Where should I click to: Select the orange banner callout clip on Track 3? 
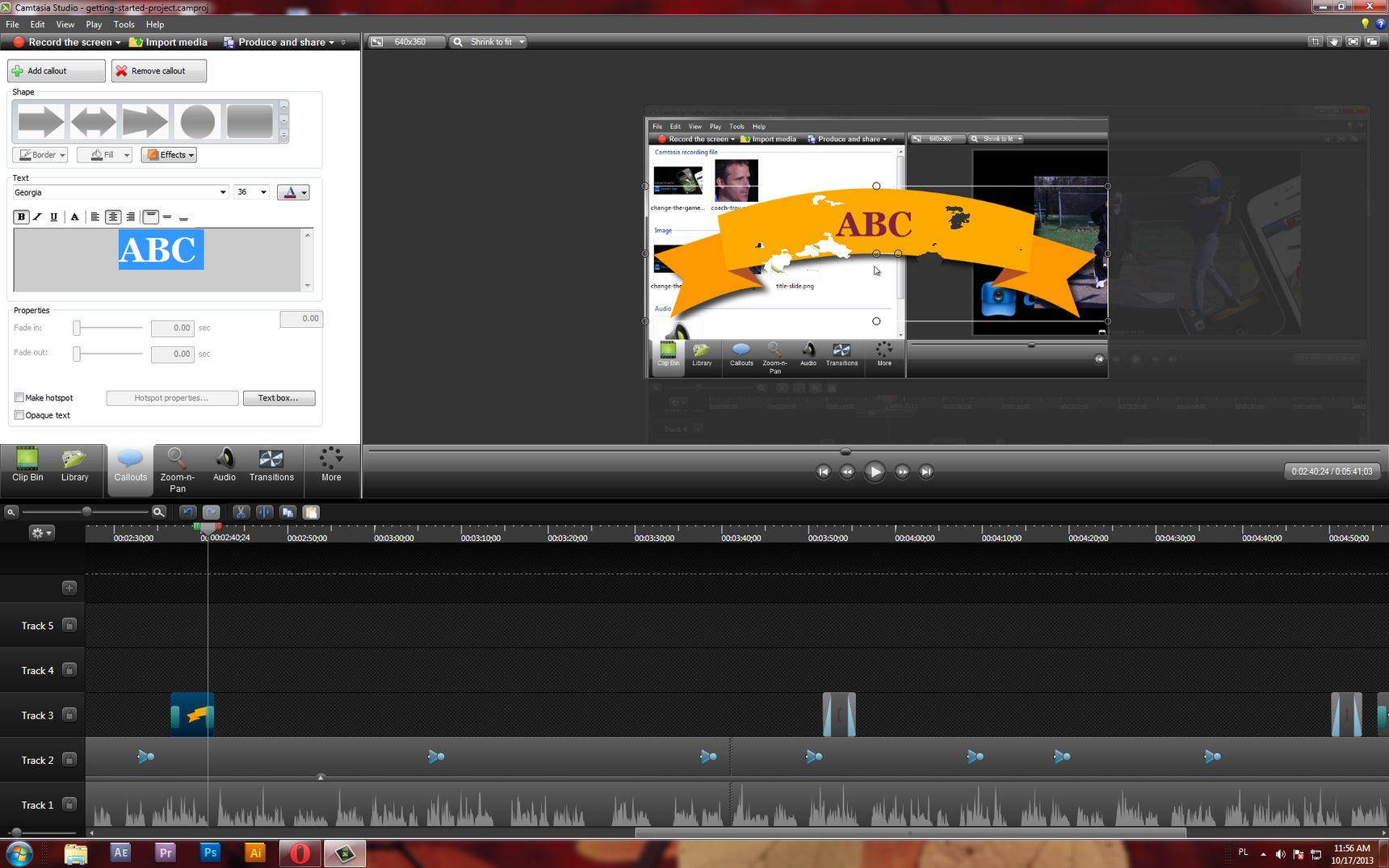(192, 715)
